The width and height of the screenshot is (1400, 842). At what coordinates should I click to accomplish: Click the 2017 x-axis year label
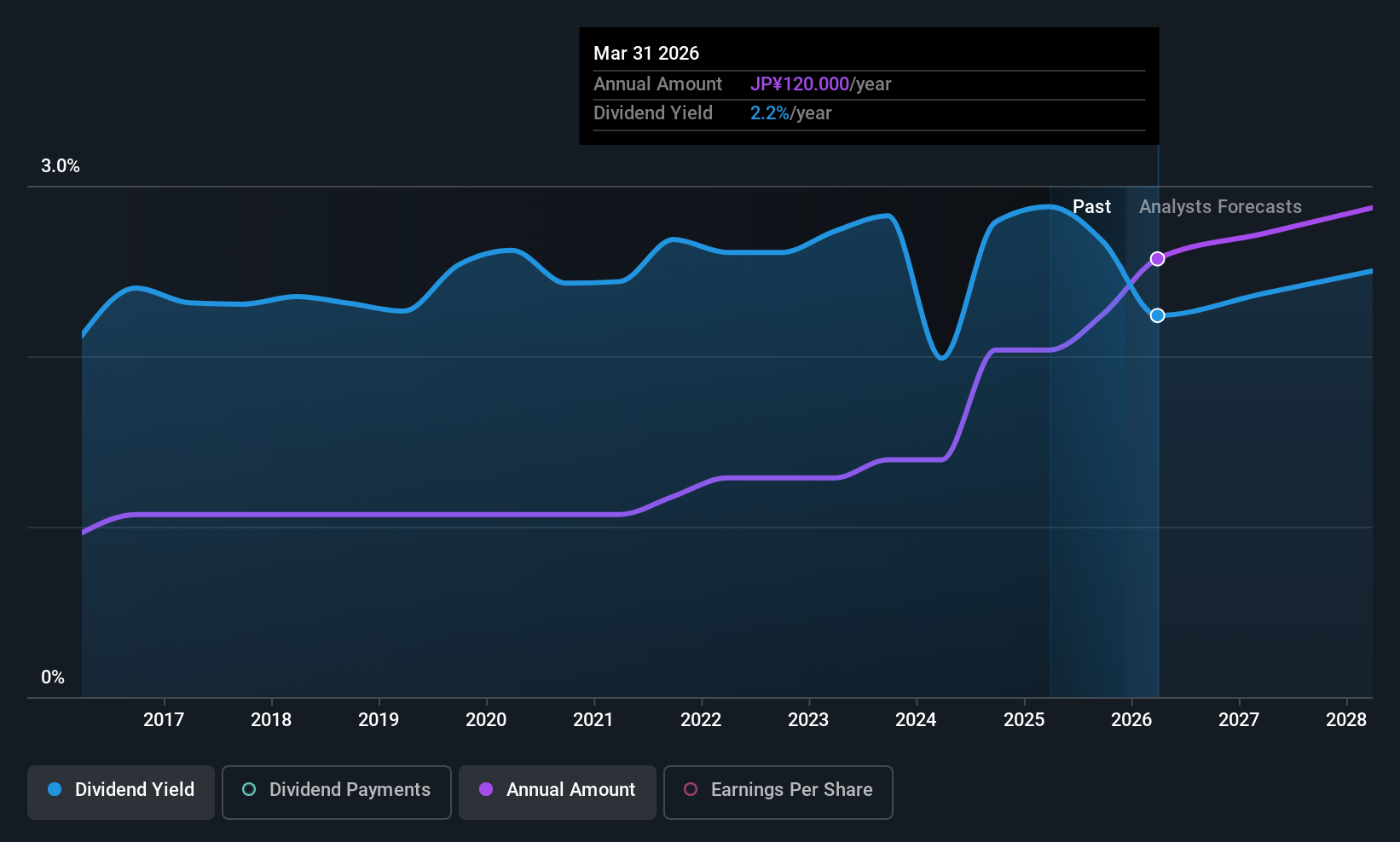[164, 720]
